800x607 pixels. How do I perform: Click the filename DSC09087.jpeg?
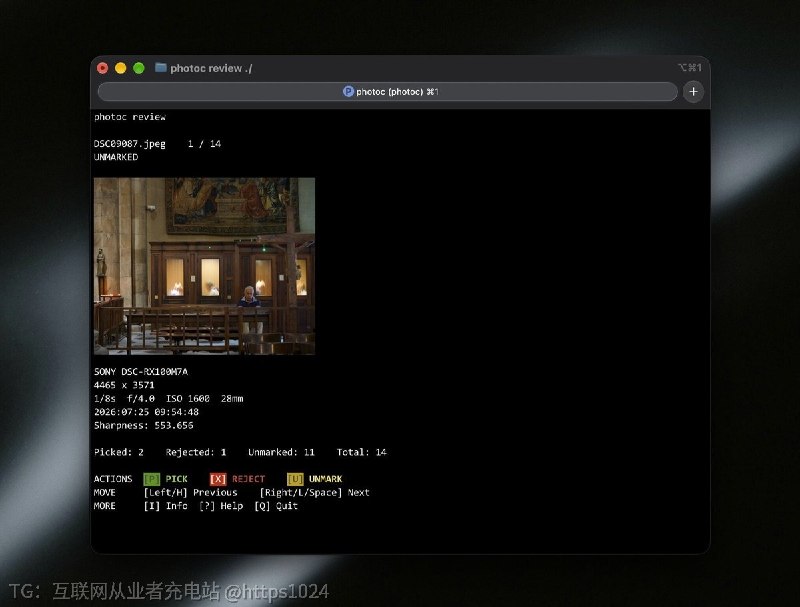click(x=130, y=144)
